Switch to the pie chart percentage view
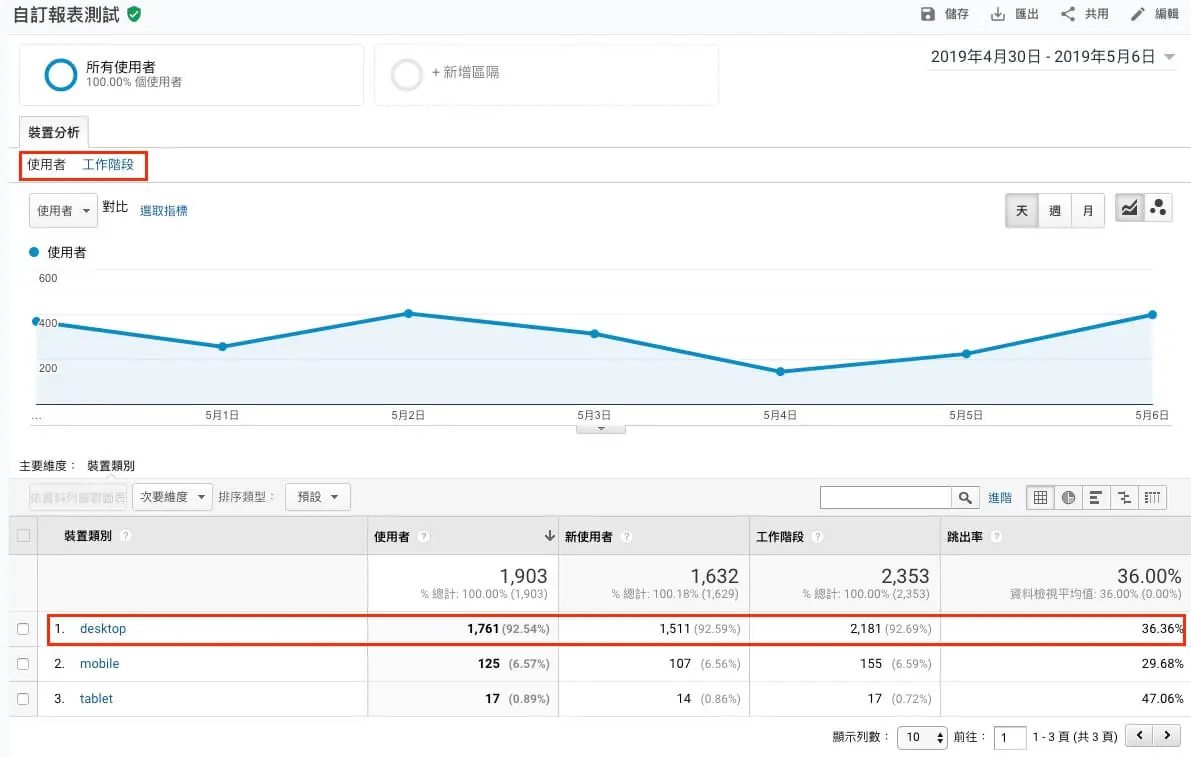The width and height of the screenshot is (1191, 757). click(x=1069, y=498)
